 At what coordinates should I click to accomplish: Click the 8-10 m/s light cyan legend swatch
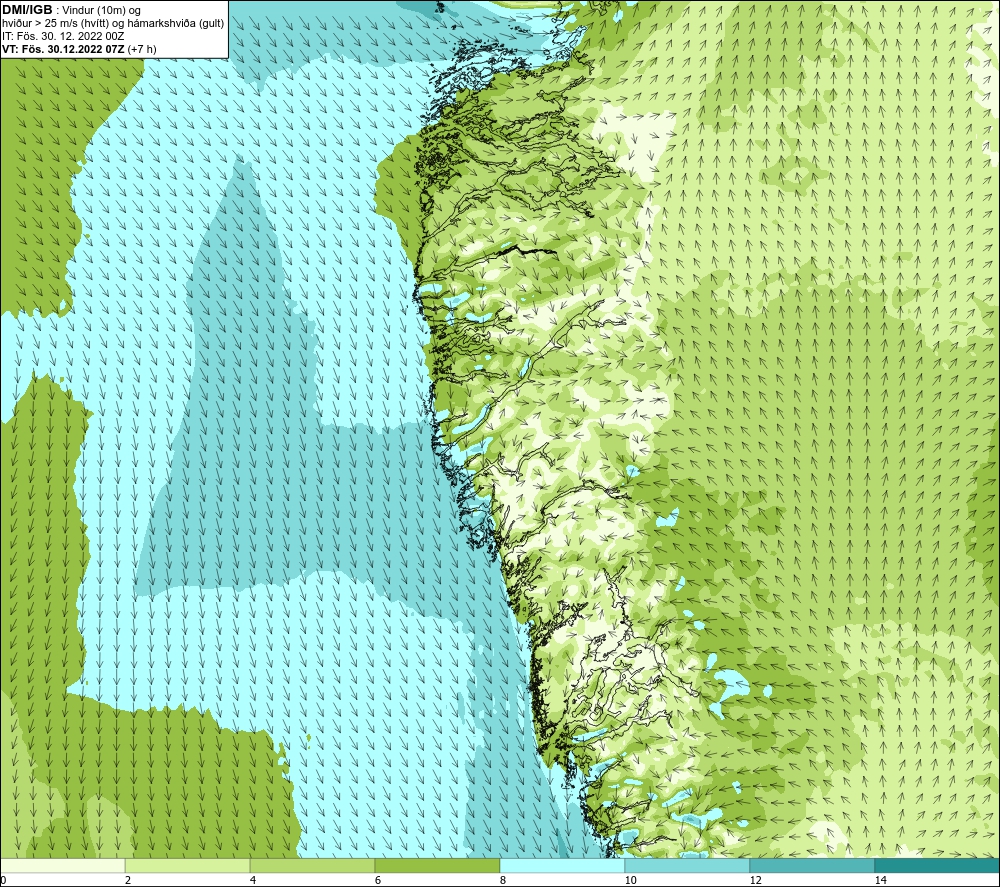coord(562,865)
